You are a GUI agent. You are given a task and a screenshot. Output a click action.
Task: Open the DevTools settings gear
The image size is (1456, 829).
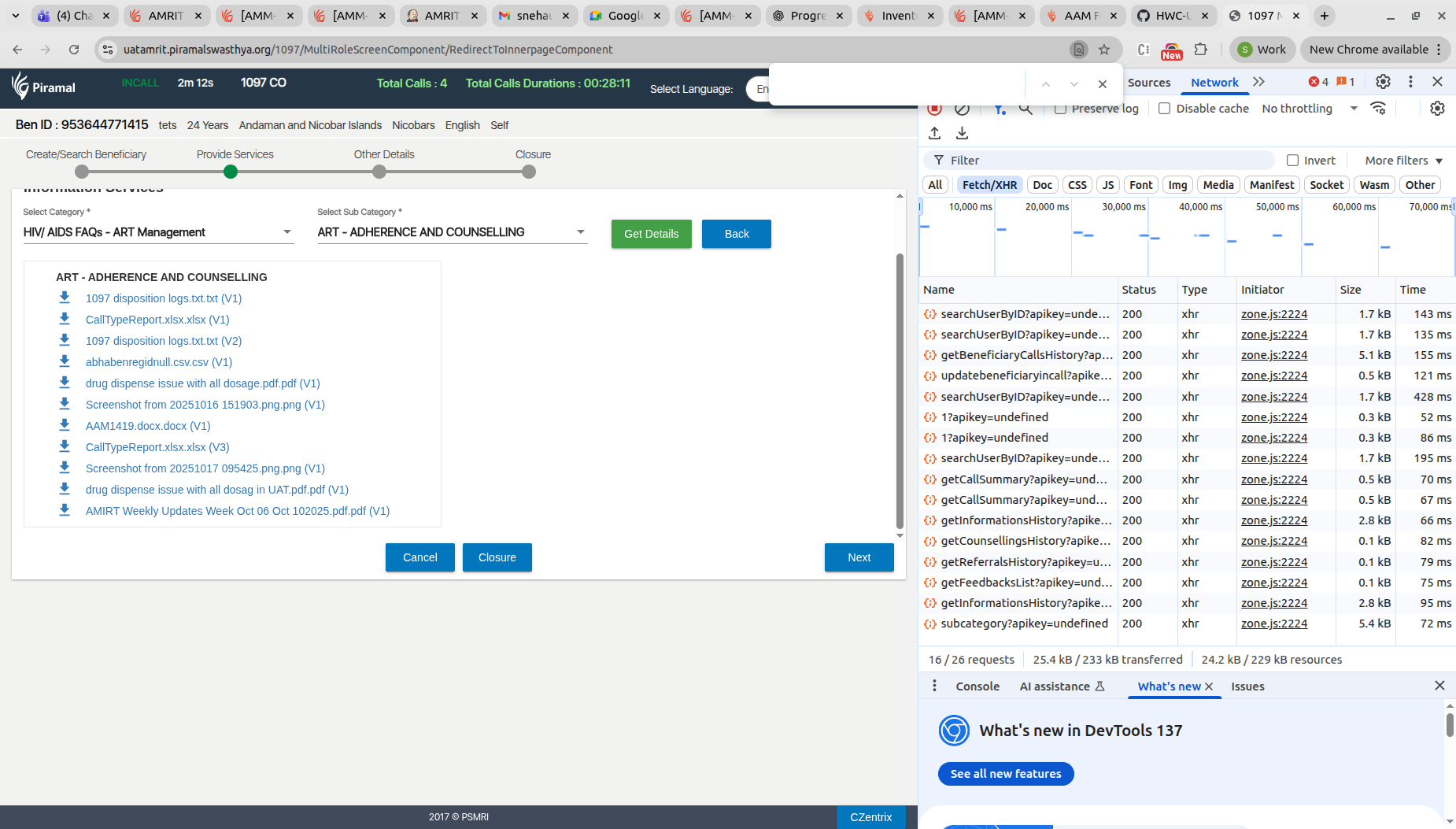(x=1383, y=82)
